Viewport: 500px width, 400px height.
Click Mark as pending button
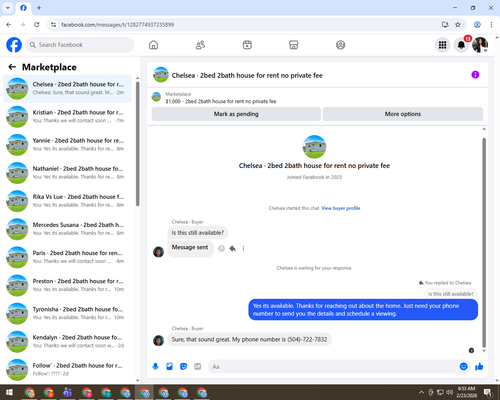pyautogui.click(x=236, y=114)
